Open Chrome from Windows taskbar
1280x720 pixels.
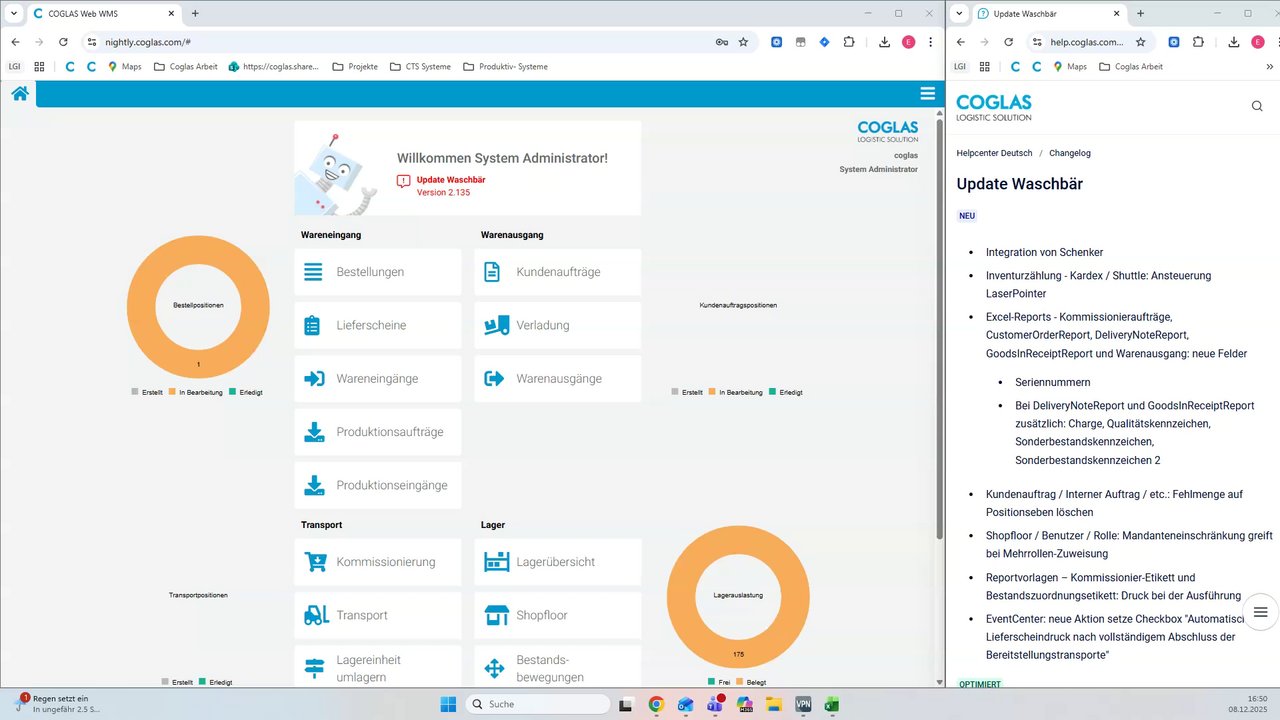[x=656, y=704]
